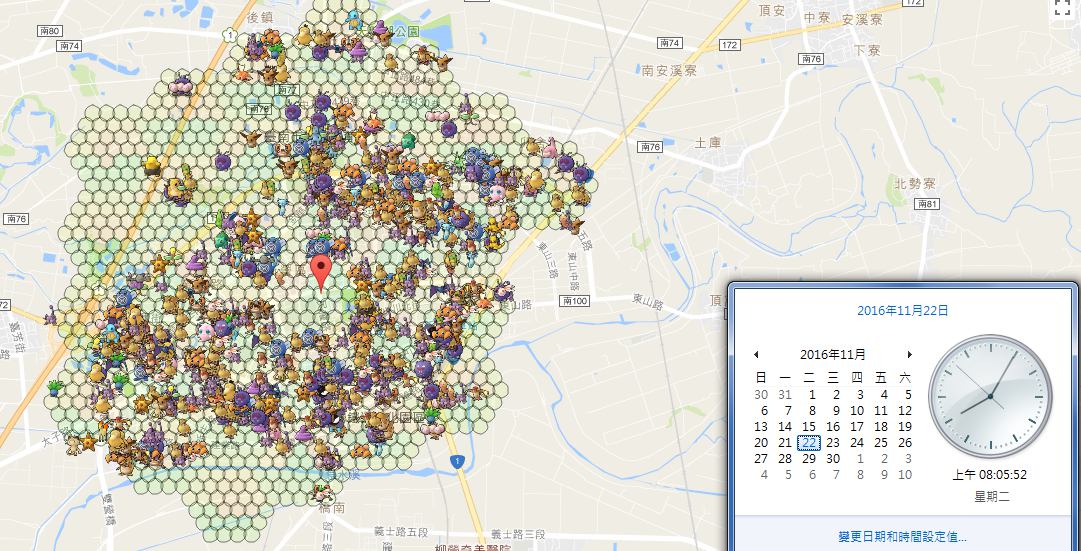The image size is (1081, 551).
Task: Select the Squirtle icon near top park
Action: click(x=354, y=21)
